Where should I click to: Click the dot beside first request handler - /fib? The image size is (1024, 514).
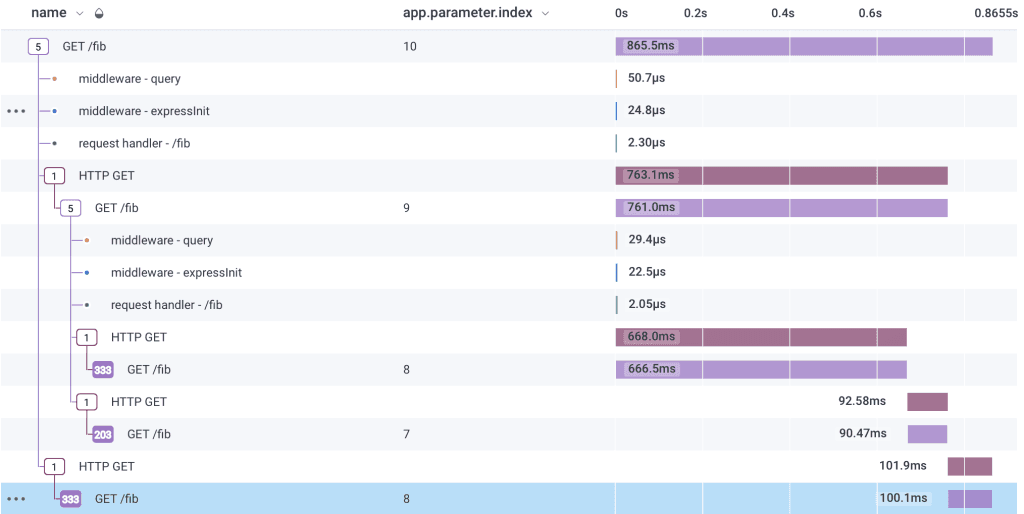click(54, 143)
